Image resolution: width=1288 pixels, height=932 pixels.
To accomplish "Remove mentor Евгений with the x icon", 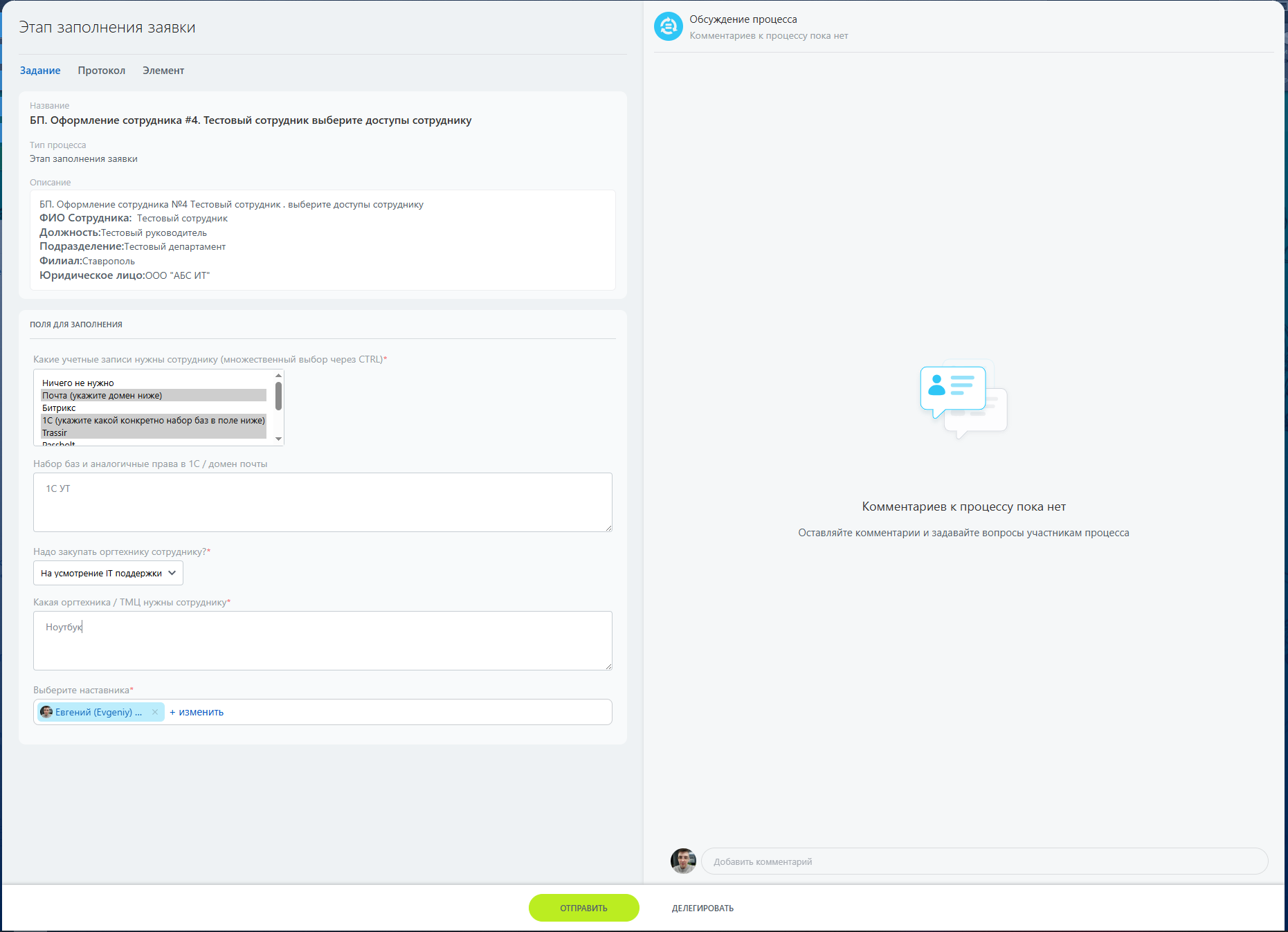I will (x=155, y=712).
